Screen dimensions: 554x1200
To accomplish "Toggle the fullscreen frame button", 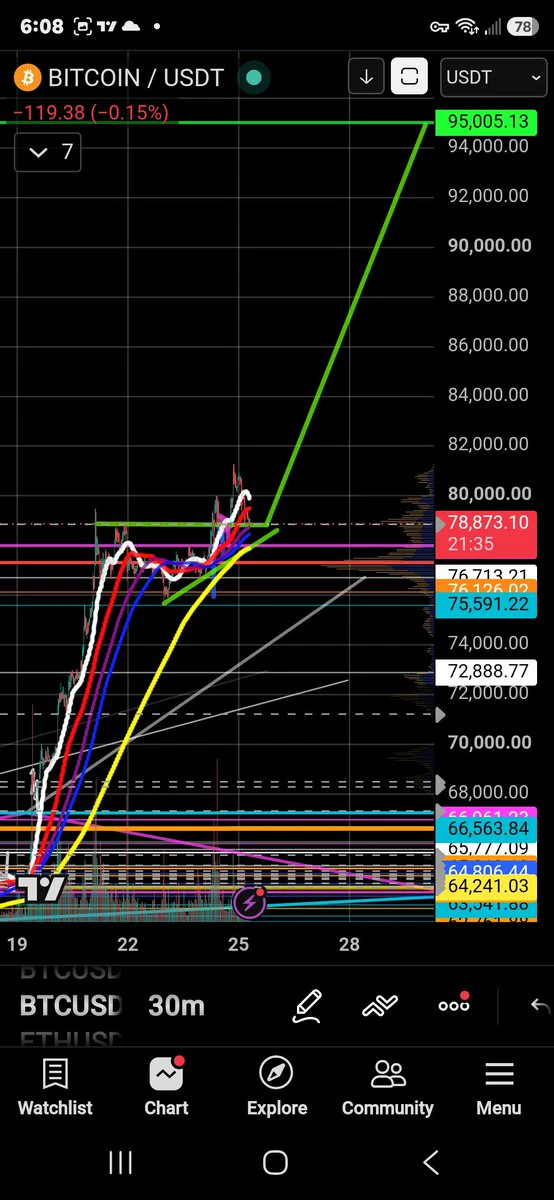I will coord(409,76).
